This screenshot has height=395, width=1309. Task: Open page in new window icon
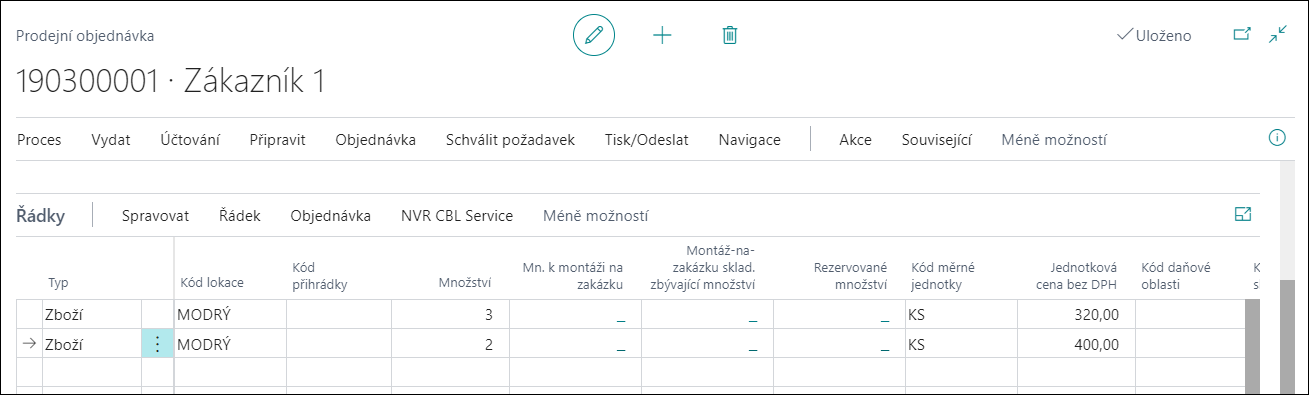tap(1242, 34)
